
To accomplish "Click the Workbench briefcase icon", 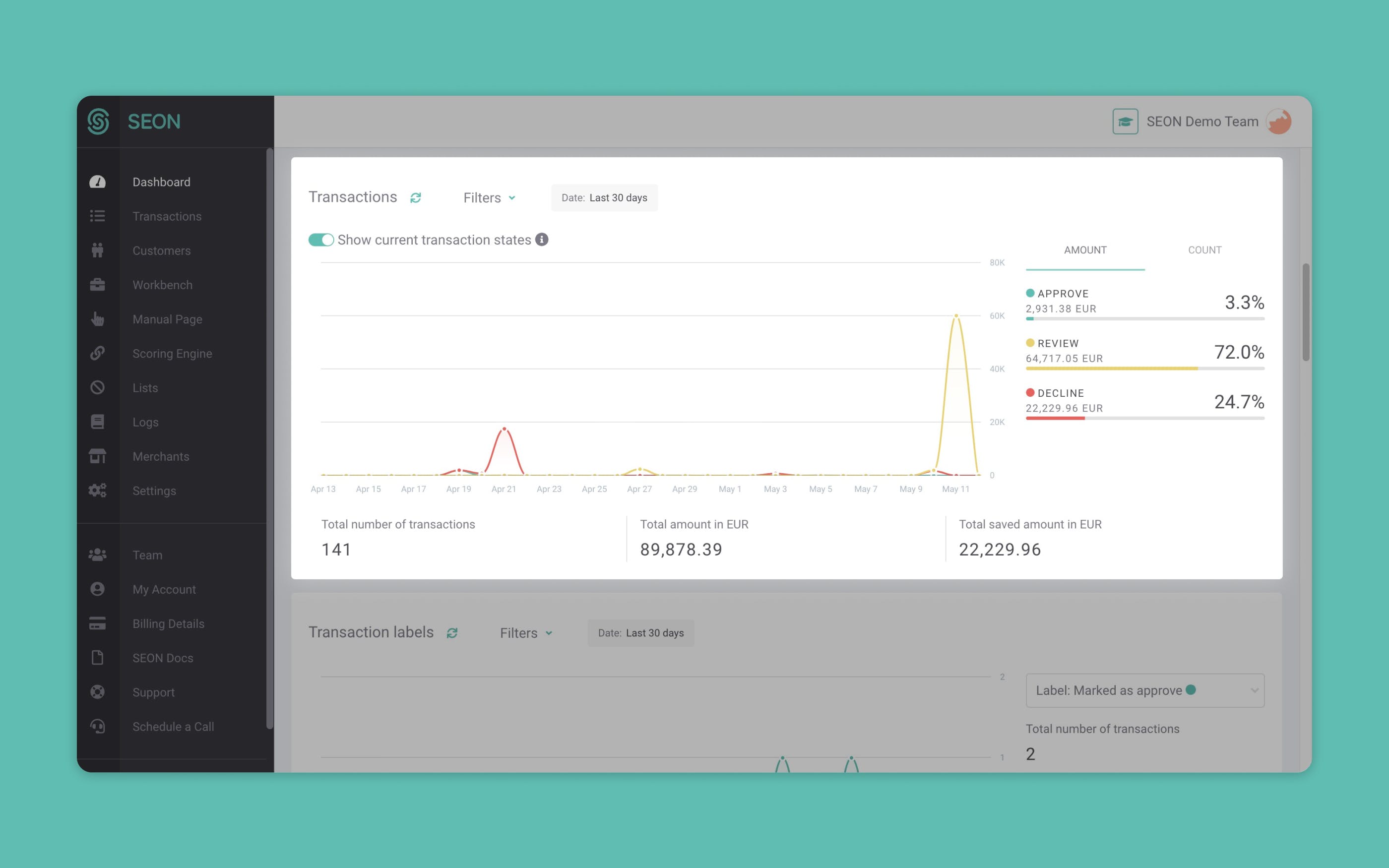I will (x=98, y=285).
